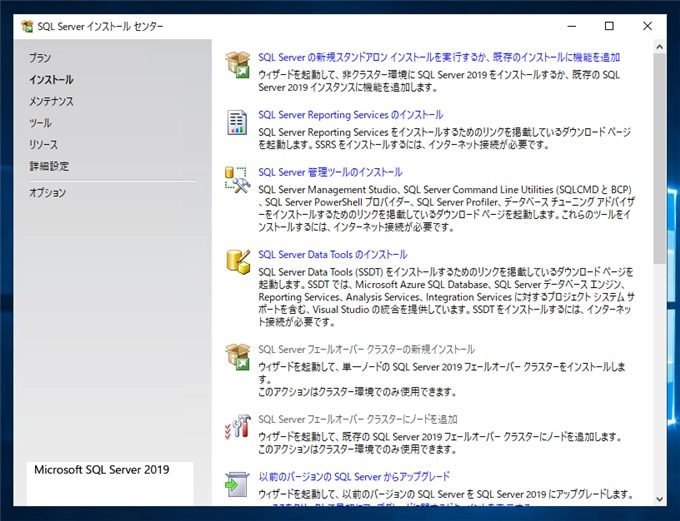This screenshot has width=680, height=521.
Task: Click description mentioning SQL Server Management Studio
Action: [x=446, y=208]
